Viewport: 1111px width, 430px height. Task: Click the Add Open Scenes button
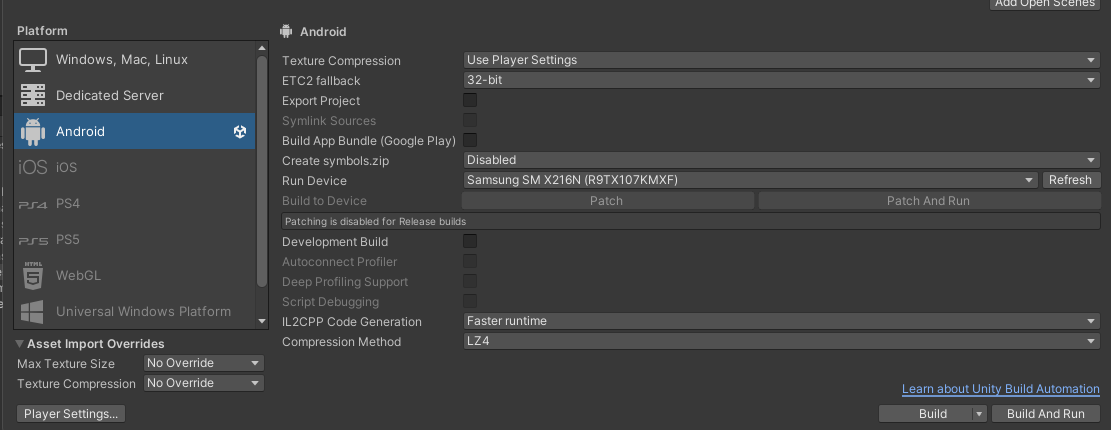pyautogui.click(x=1044, y=4)
